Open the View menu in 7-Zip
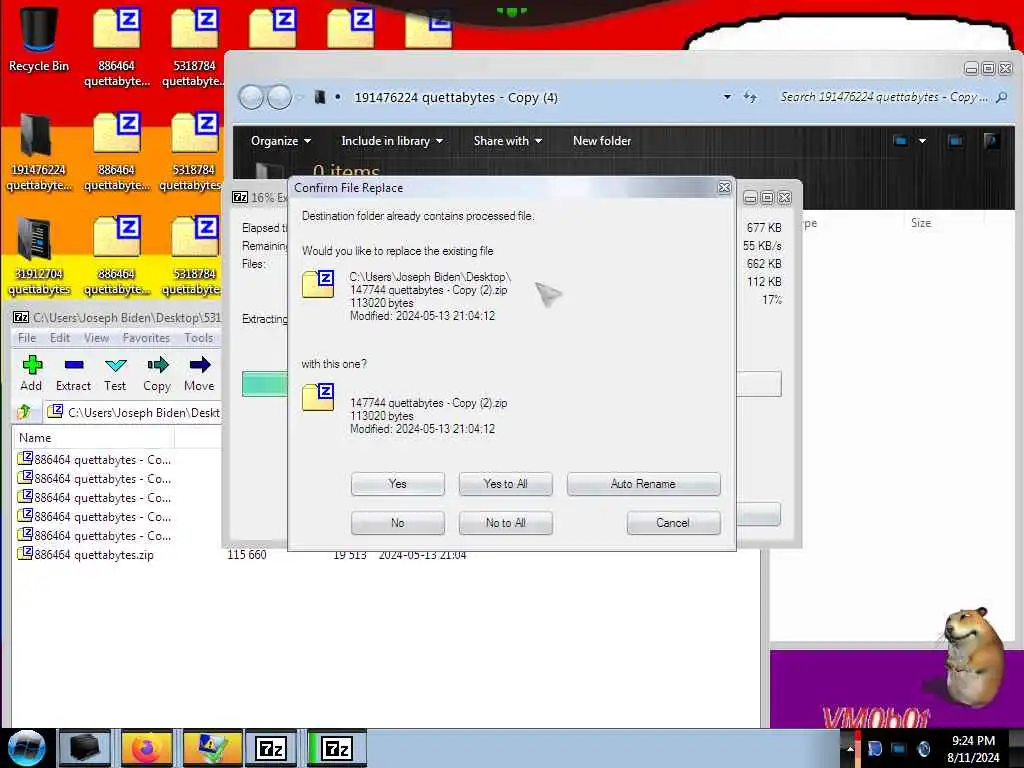The height and width of the screenshot is (768, 1024). pyautogui.click(x=96, y=338)
